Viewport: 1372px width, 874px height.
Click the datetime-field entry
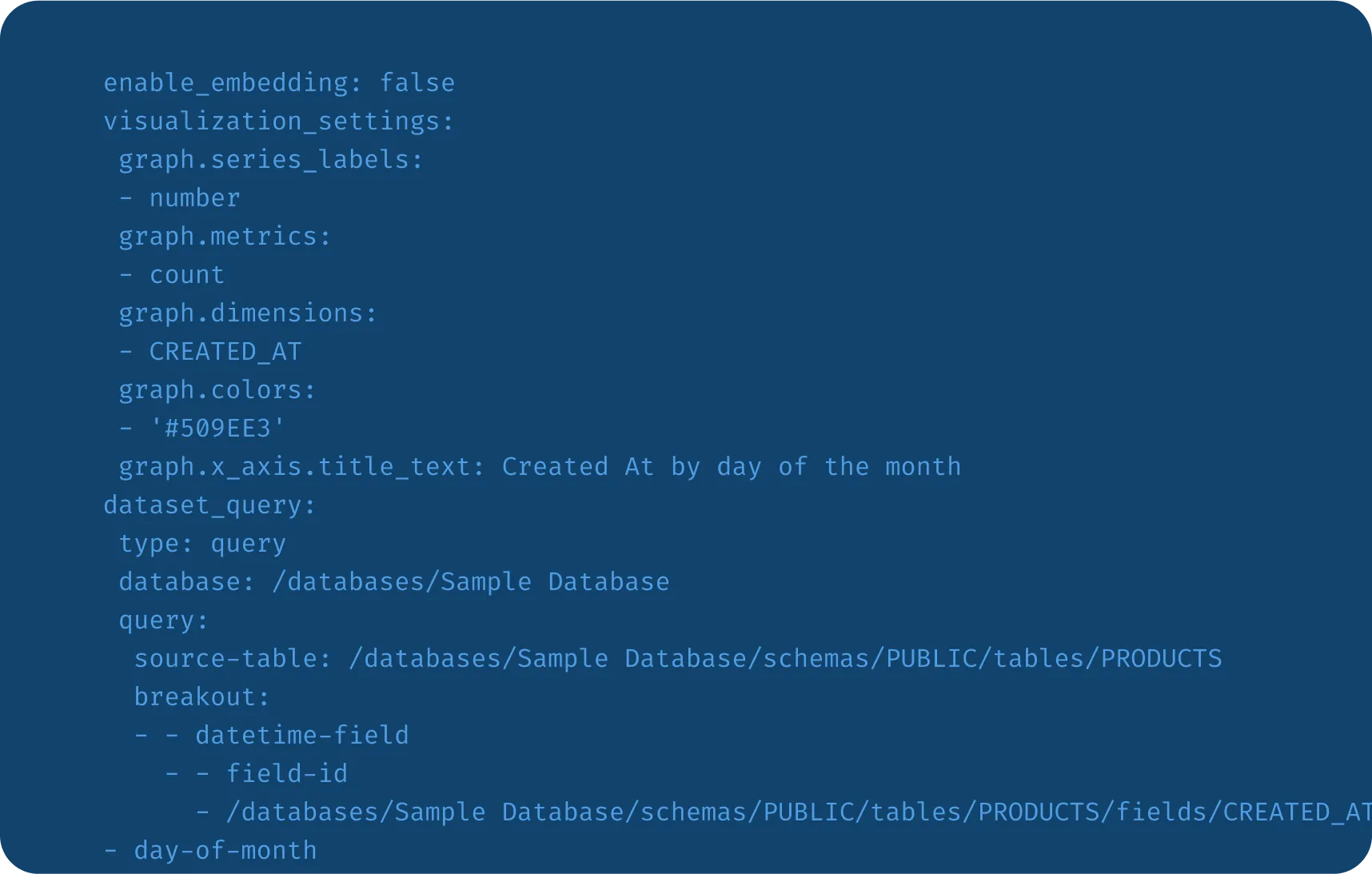click(x=301, y=736)
